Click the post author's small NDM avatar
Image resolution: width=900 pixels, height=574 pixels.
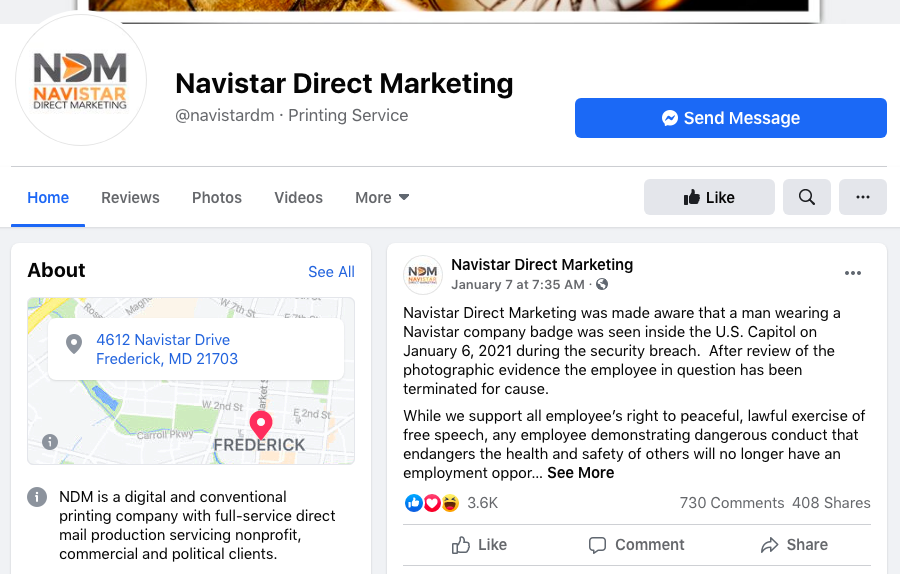(422, 275)
